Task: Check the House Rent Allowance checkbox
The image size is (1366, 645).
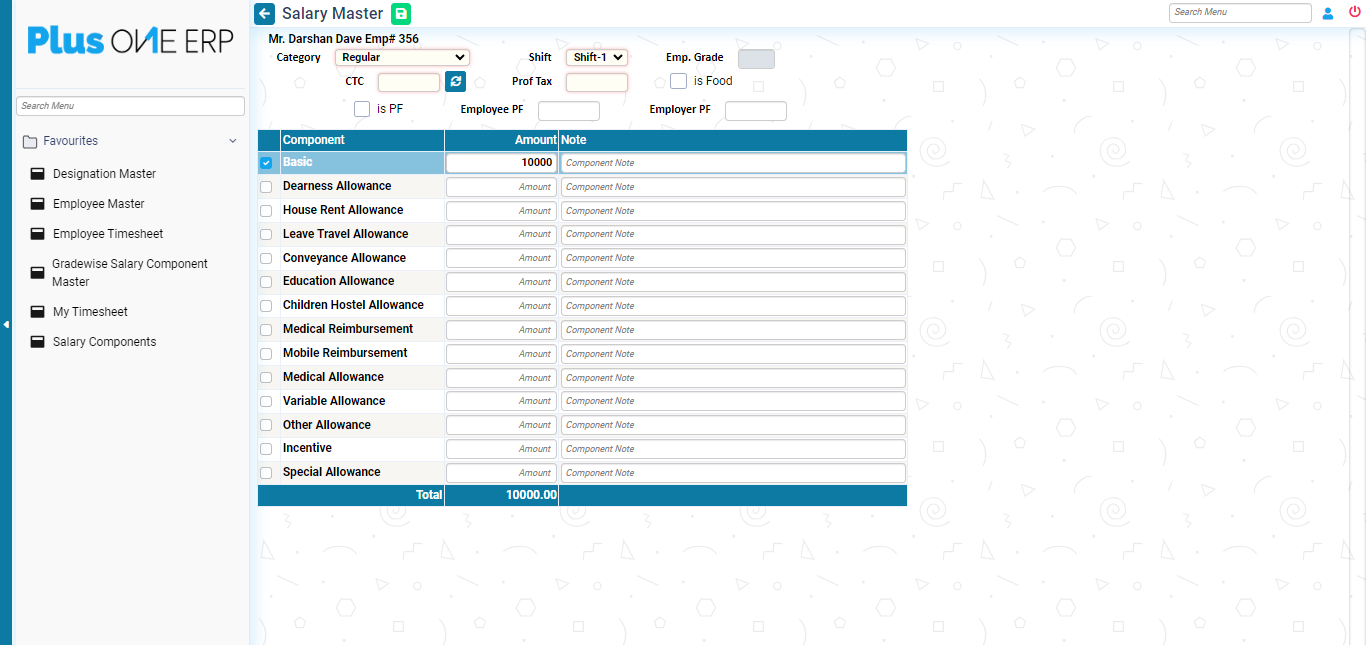Action: 266,211
